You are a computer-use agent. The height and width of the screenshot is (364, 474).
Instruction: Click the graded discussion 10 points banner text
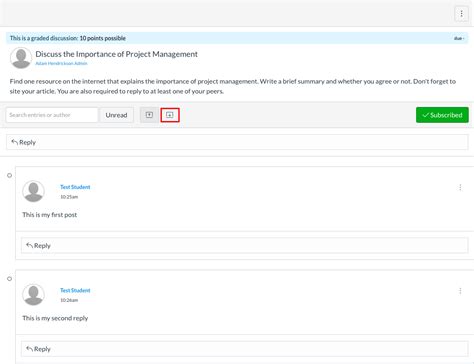pos(68,38)
